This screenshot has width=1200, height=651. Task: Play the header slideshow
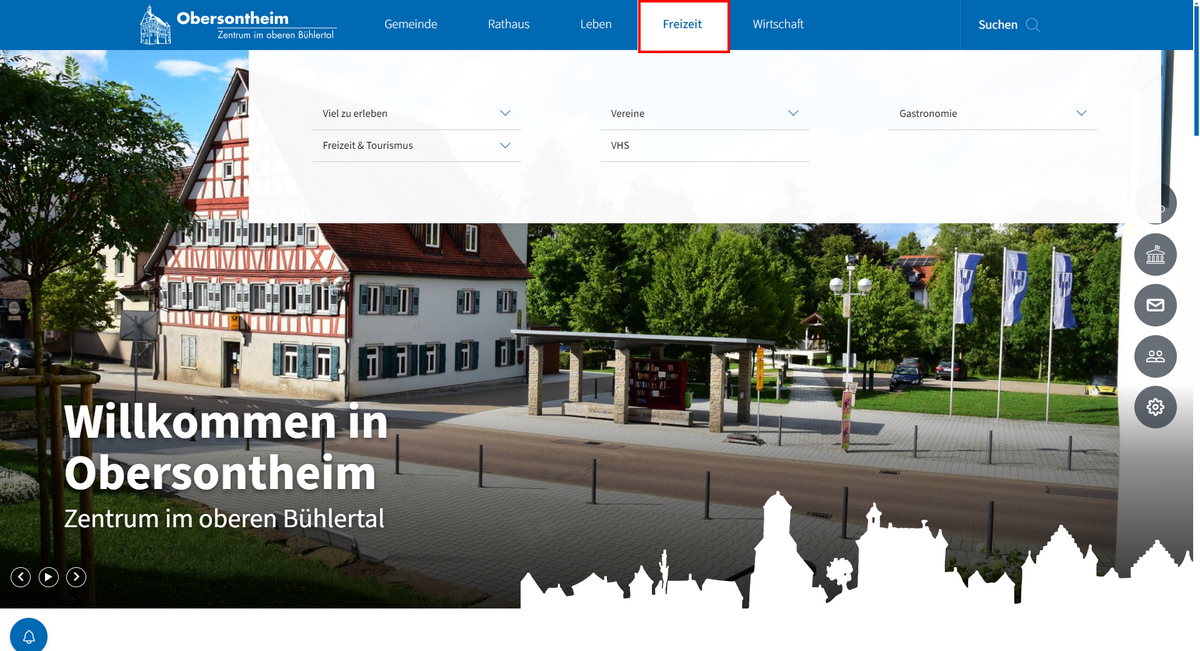click(48, 576)
